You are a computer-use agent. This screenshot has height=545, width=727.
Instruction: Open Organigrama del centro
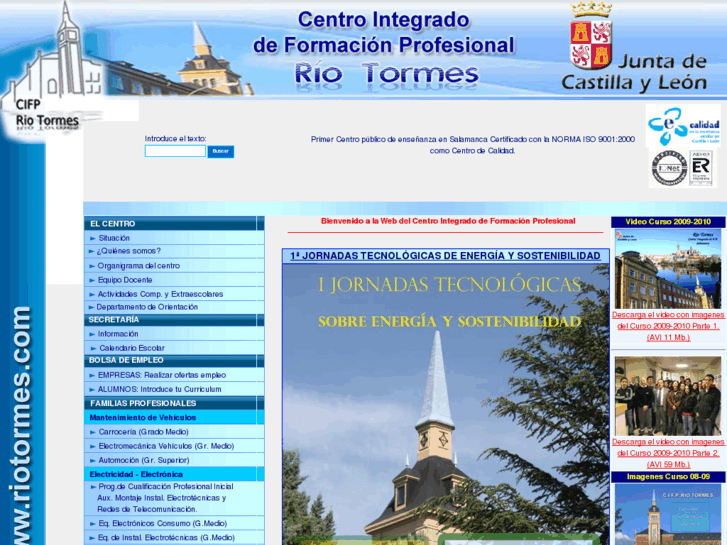click(x=139, y=266)
